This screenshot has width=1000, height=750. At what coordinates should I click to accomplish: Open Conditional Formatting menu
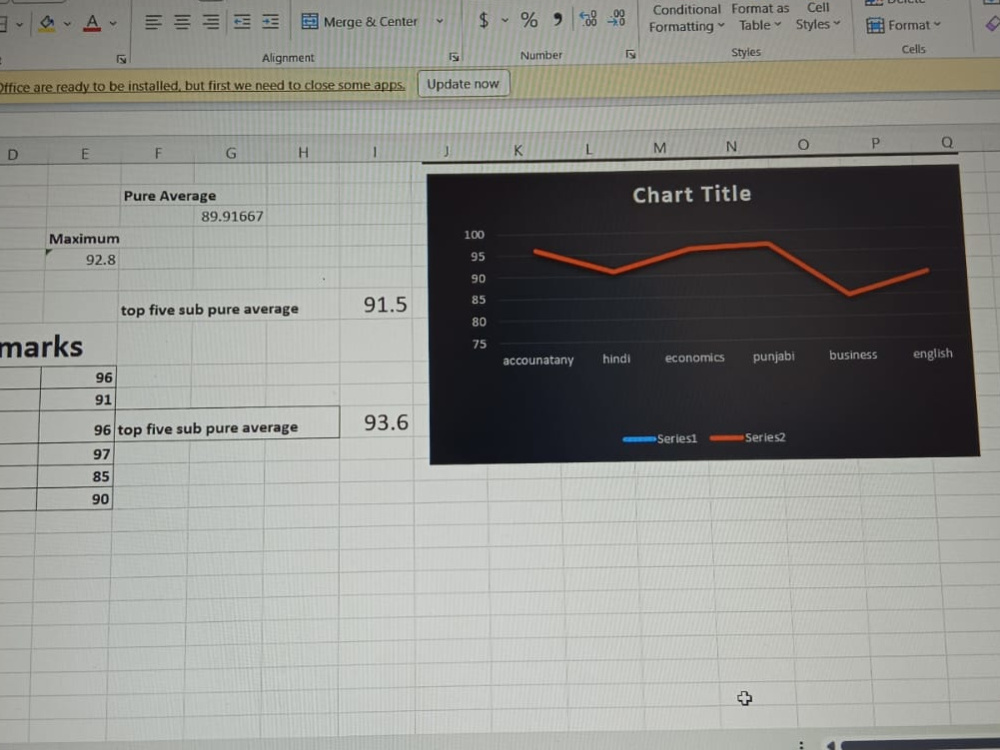(686, 18)
